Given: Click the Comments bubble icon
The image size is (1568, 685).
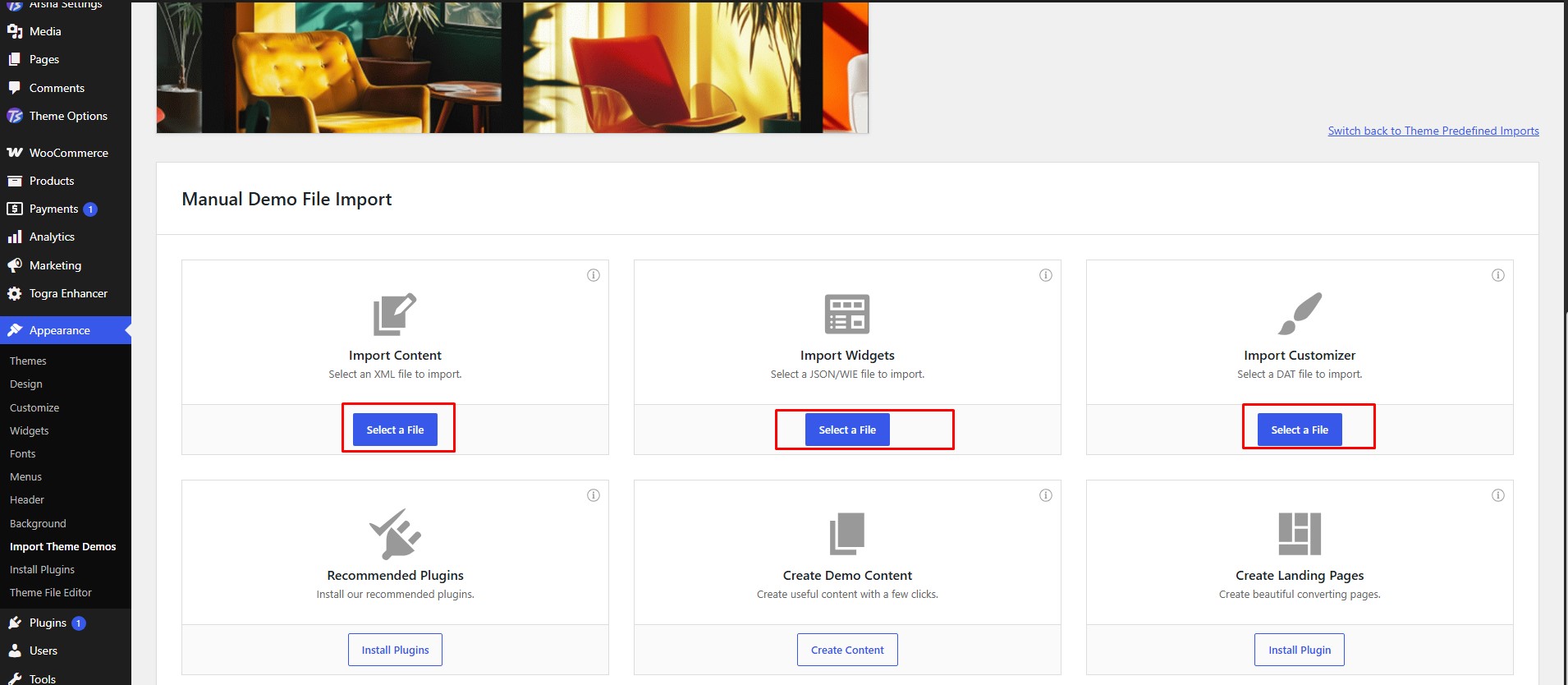Looking at the screenshot, I should tap(15, 88).
